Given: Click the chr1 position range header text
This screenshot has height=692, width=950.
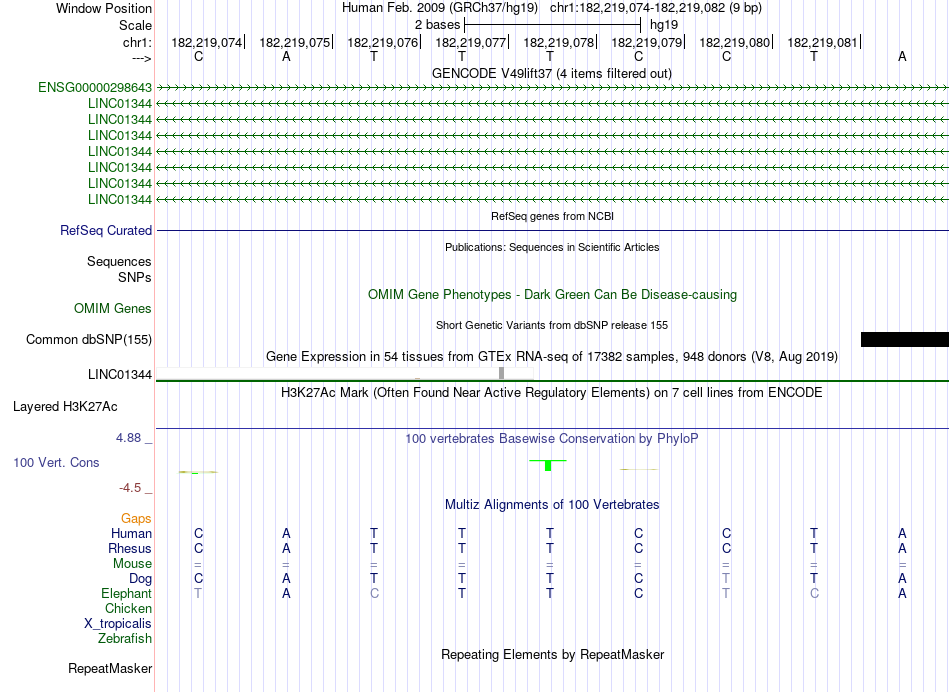Looking at the screenshot, I should (x=656, y=8).
